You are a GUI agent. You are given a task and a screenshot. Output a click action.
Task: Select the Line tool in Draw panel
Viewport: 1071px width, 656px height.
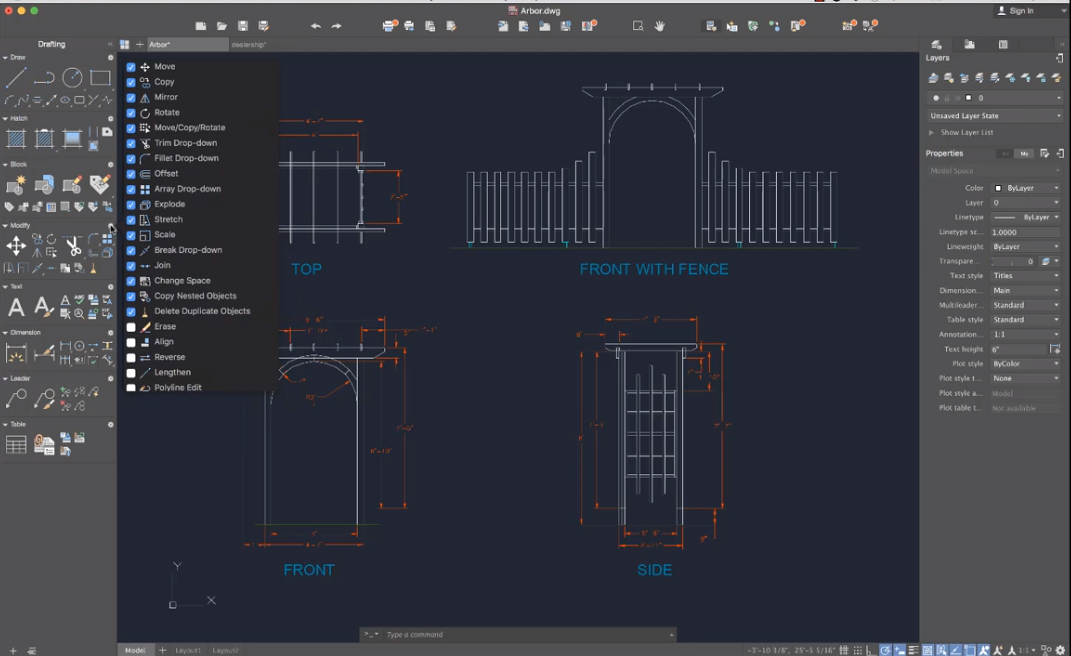coord(16,77)
